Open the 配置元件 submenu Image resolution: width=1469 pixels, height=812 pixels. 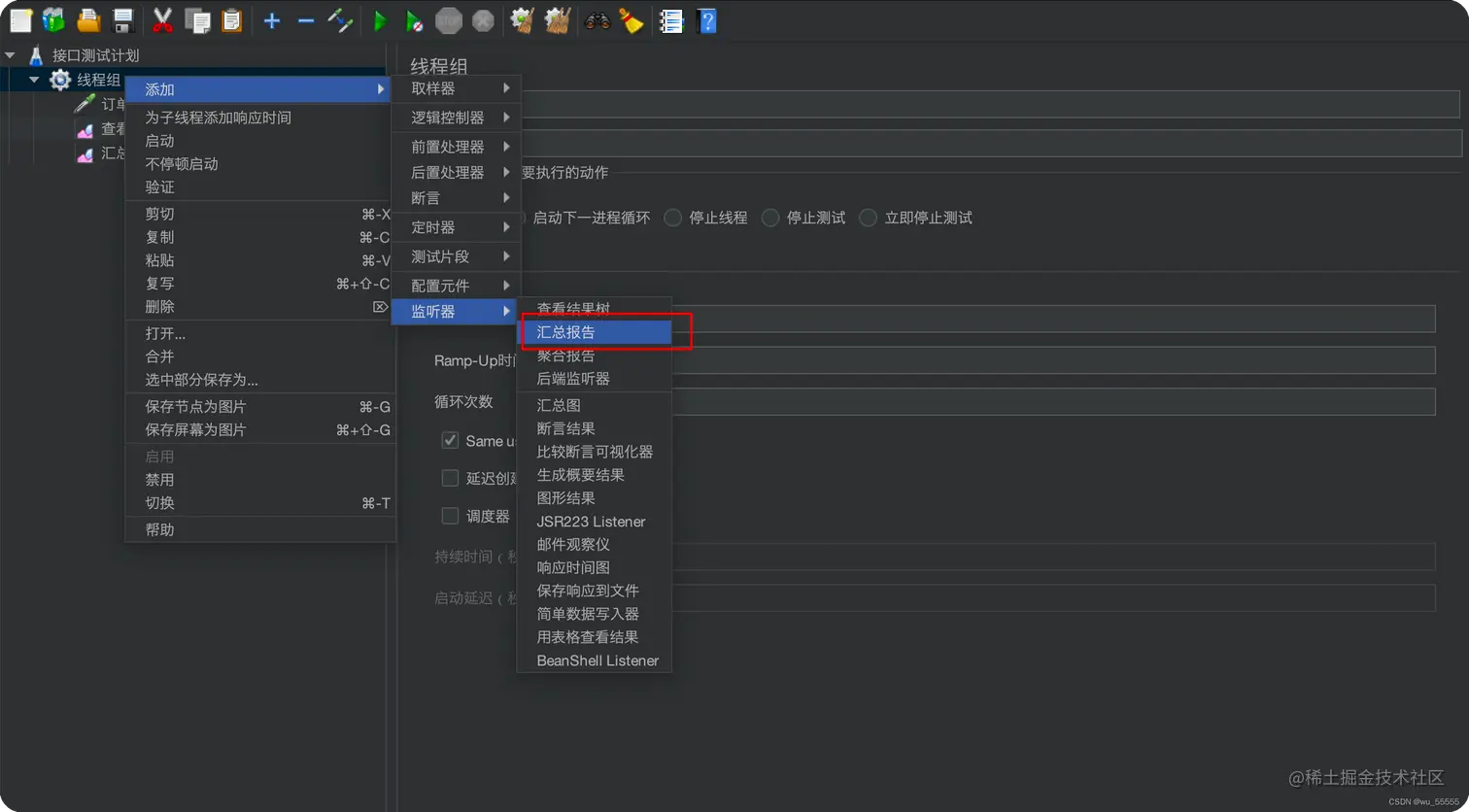coord(457,285)
